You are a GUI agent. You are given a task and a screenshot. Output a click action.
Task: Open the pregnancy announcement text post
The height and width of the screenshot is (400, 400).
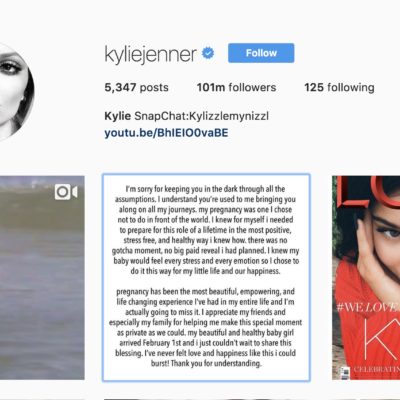206,277
